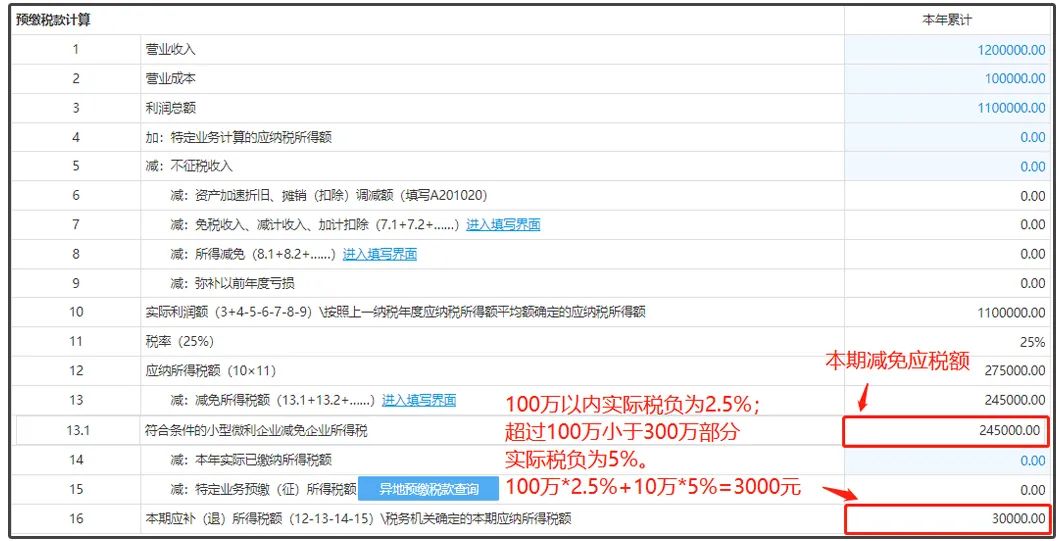The image size is (1063, 541).
Task: Select row 减：不征税收入
Action: pos(189,166)
